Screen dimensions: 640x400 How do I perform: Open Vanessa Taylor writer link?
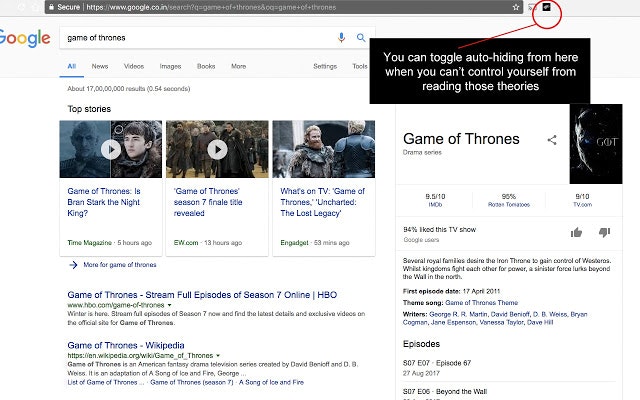click(x=501, y=322)
